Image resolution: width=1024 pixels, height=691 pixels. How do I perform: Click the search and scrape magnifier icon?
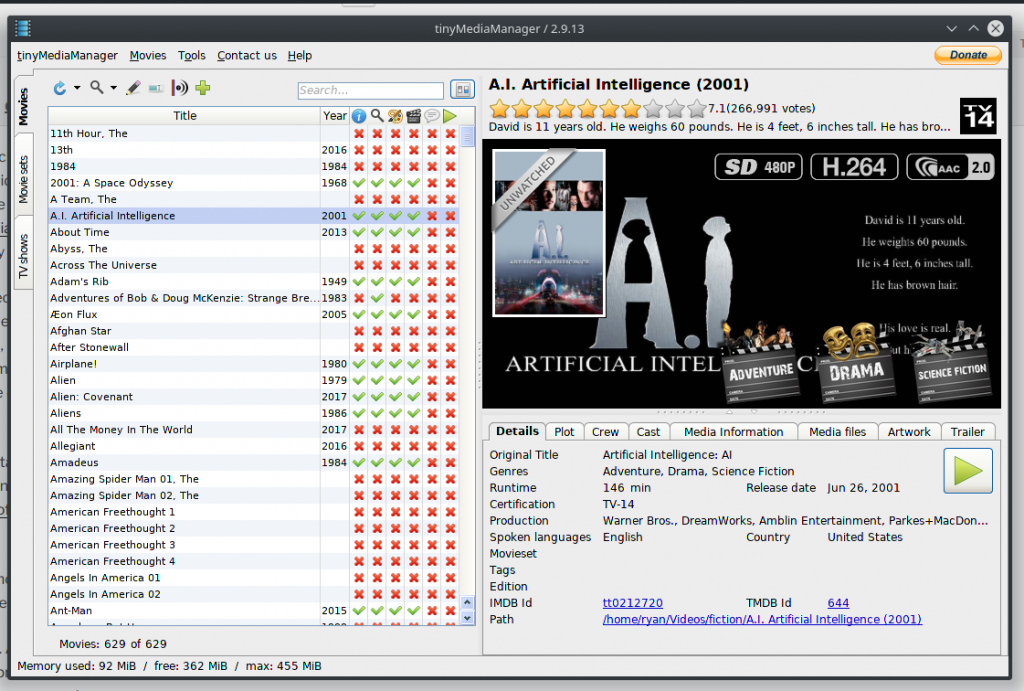point(97,88)
